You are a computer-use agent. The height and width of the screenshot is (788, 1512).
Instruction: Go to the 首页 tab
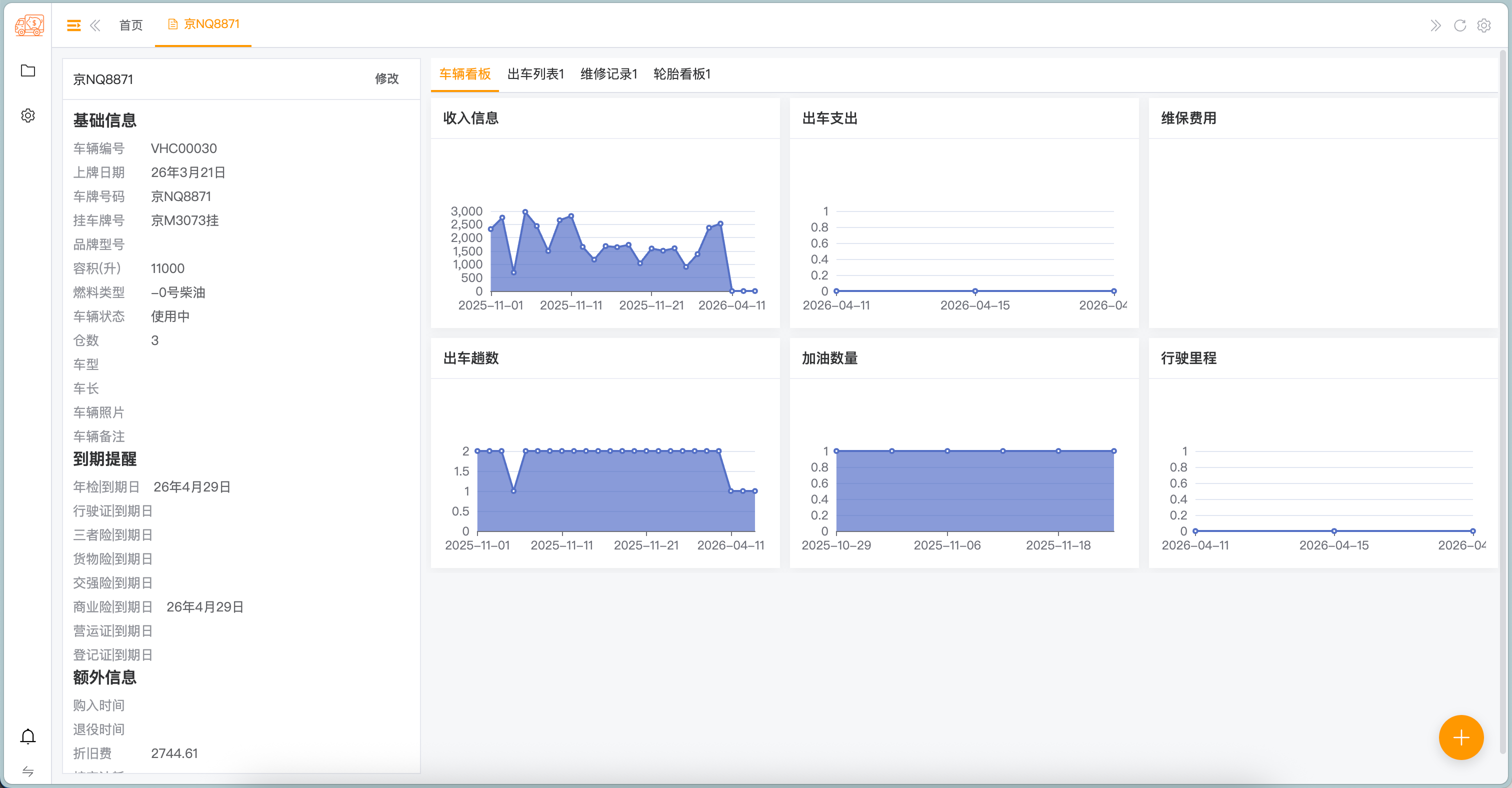(x=130, y=24)
